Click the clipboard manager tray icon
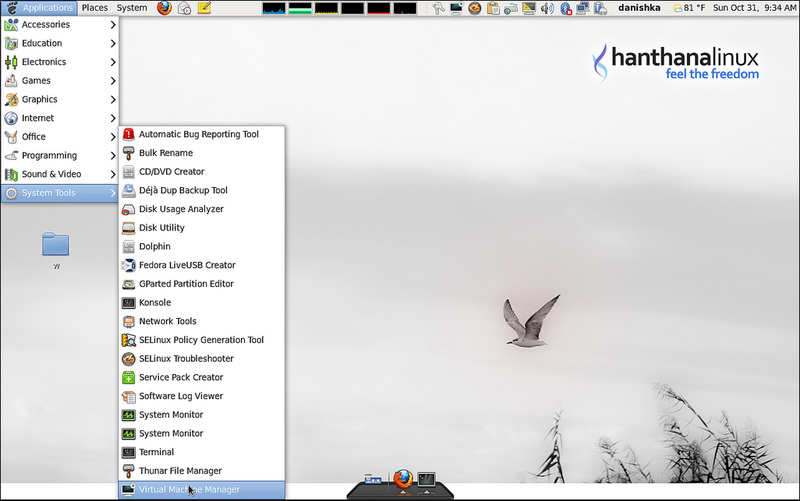 [493, 8]
